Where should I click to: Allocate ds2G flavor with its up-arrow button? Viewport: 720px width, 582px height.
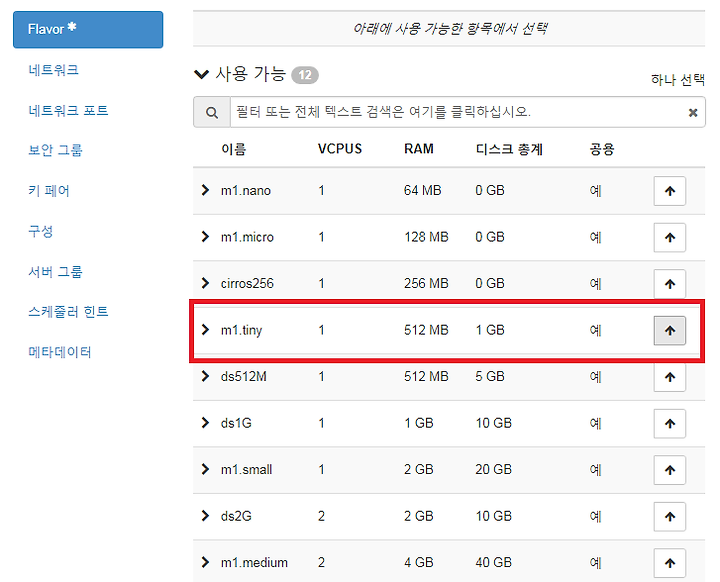pos(669,517)
